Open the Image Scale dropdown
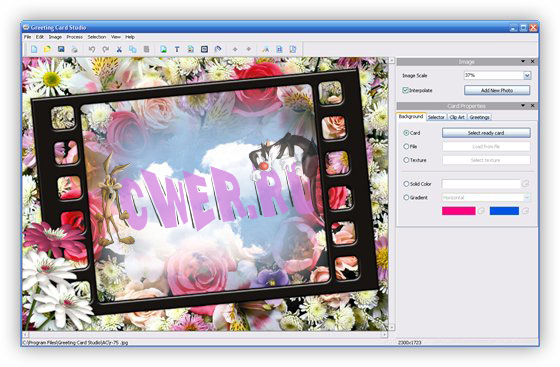Viewport: 560px width, 367px height. [527, 75]
